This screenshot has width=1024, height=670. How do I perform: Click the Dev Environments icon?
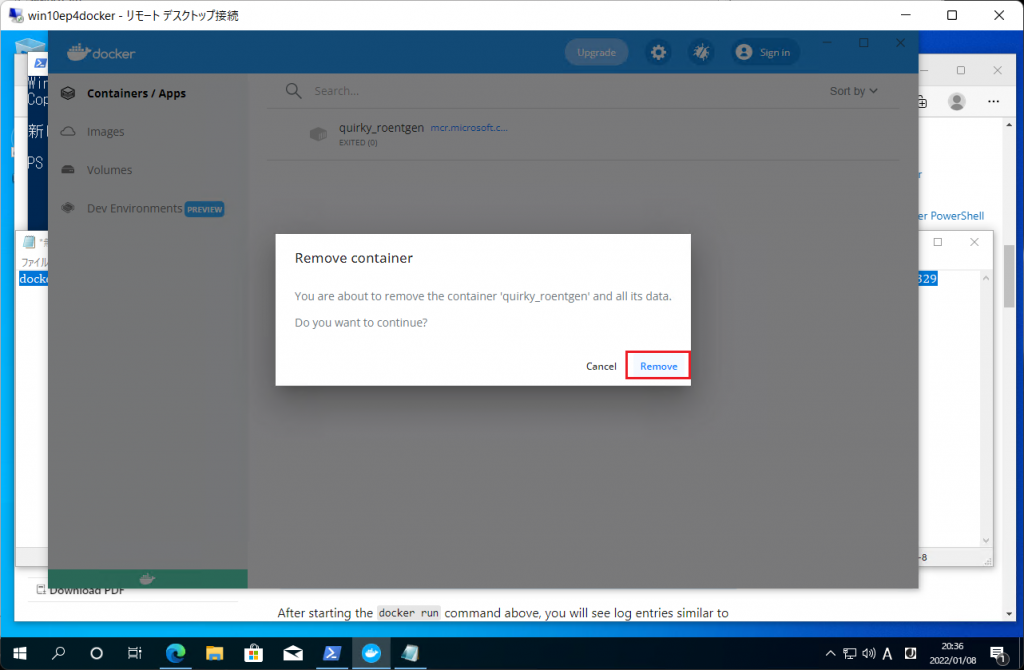click(x=68, y=208)
